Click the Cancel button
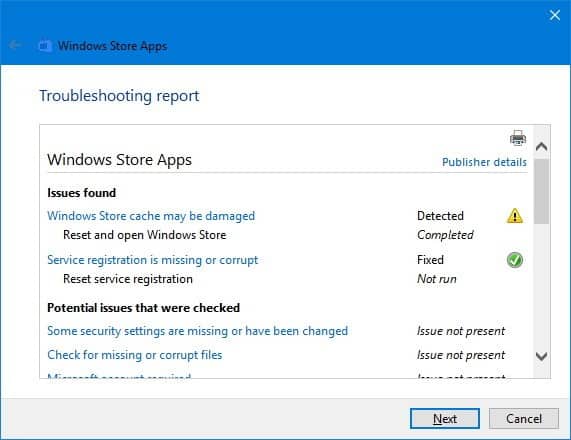The width and height of the screenshot is (571, 440). tap(524, 419)
